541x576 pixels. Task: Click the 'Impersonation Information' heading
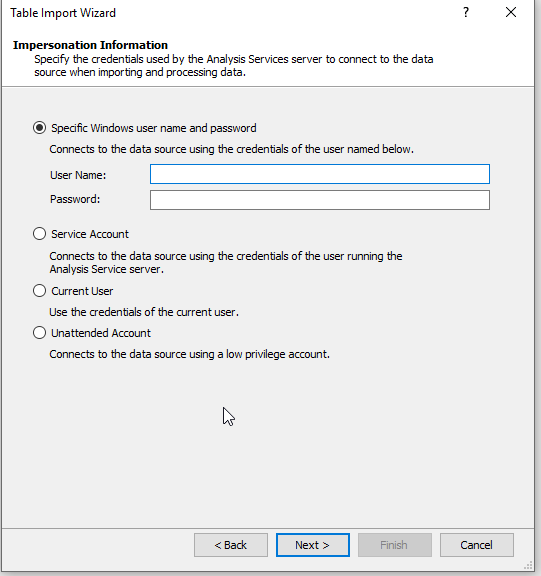[90, 45]
